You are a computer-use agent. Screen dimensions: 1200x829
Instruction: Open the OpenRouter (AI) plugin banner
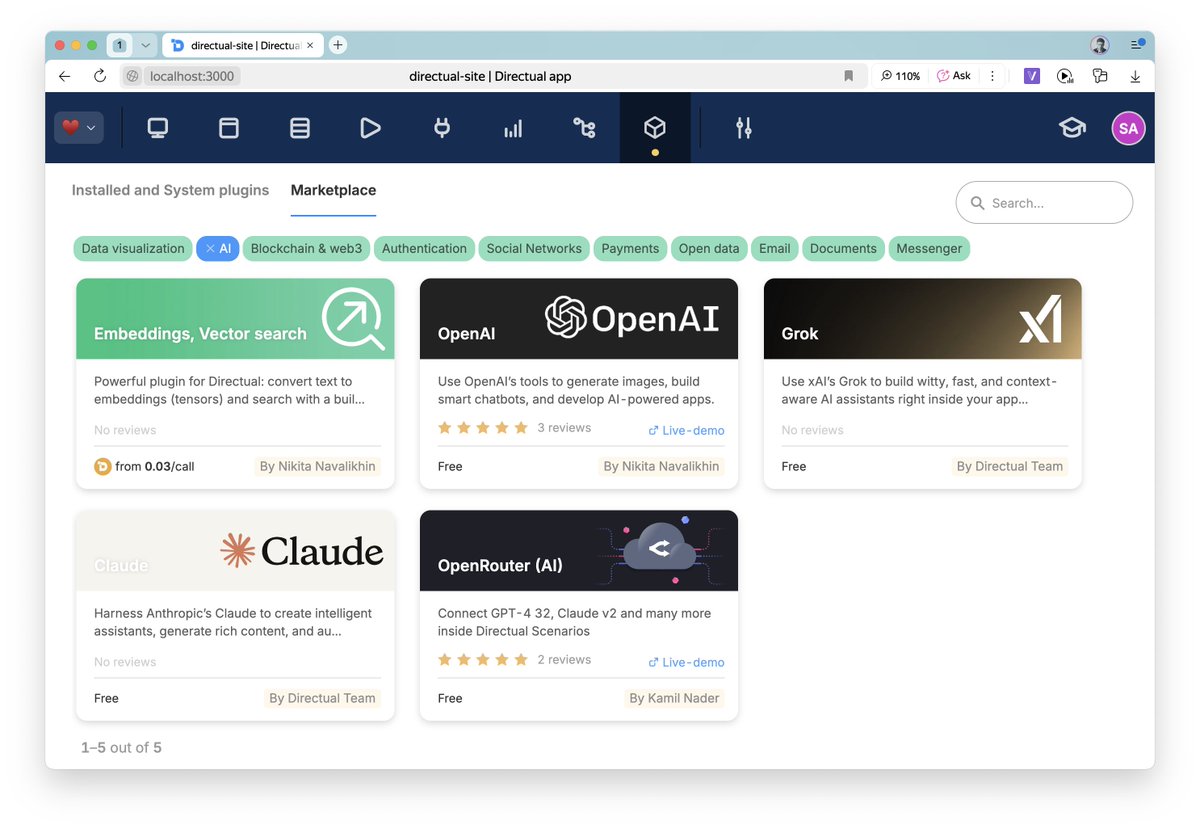(x=579, y=551)
